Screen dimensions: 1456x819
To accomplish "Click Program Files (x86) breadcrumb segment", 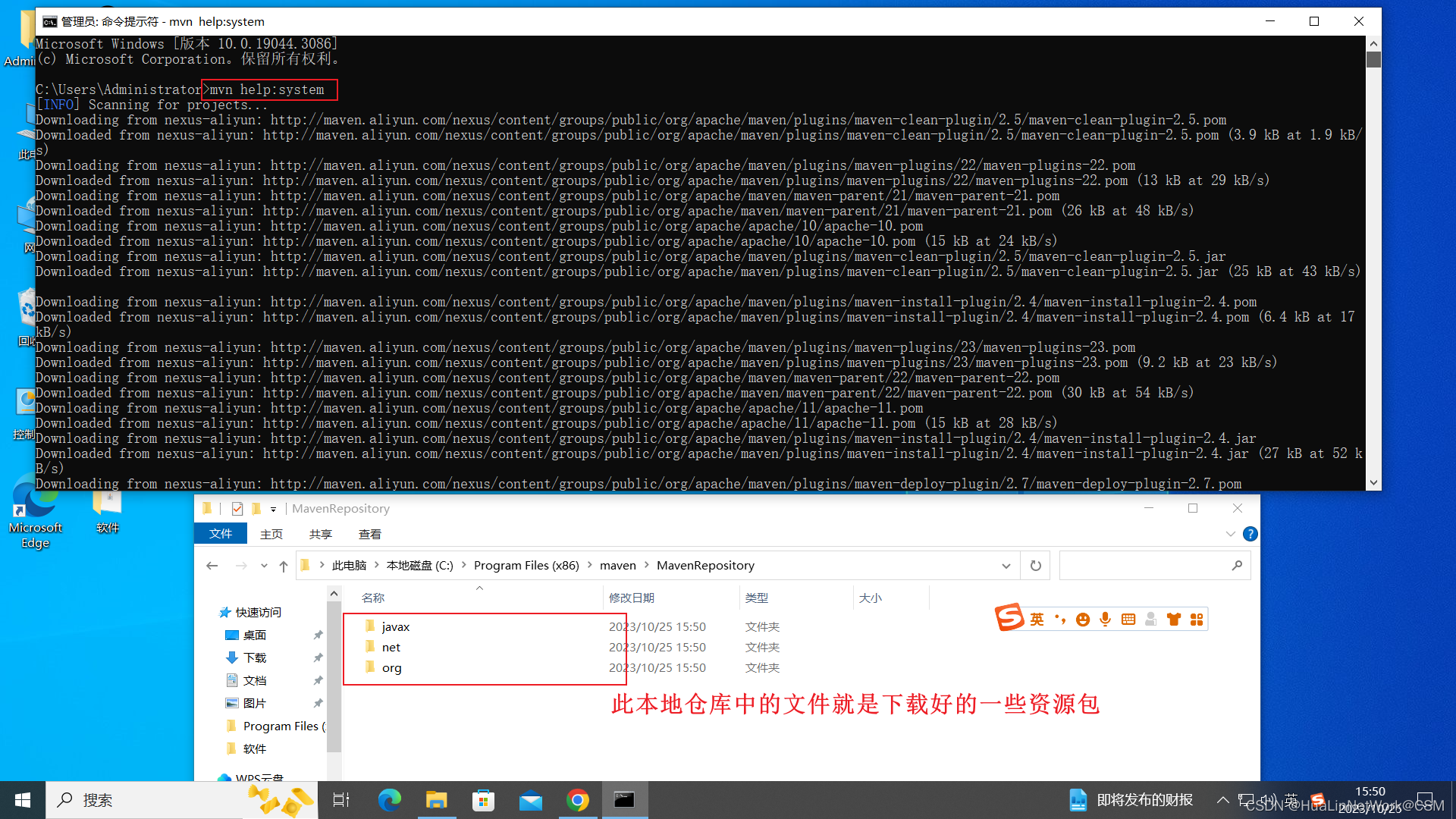I will pos(526,566).
